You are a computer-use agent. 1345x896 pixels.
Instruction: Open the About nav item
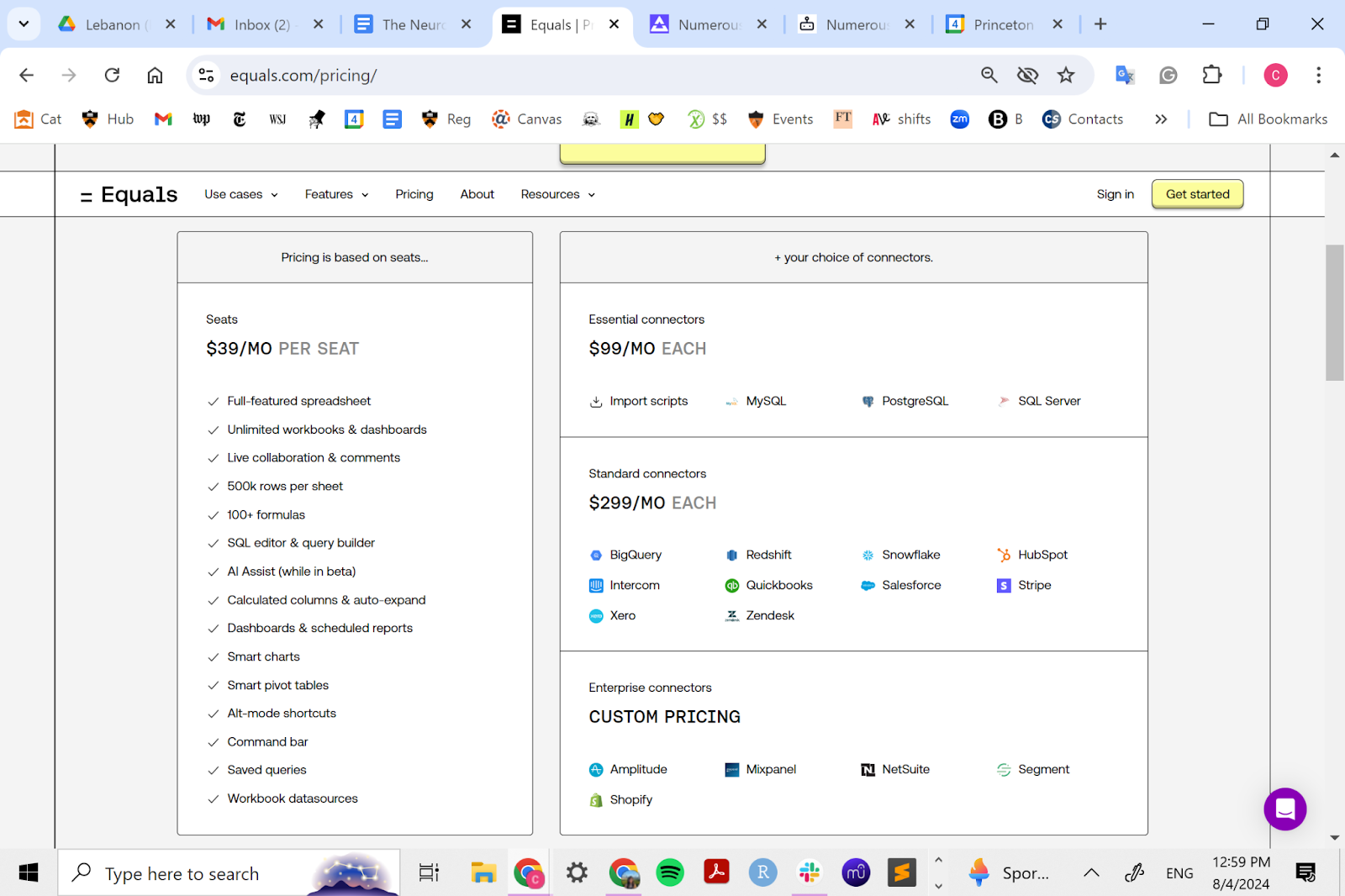pyautogui.click(x=477, y=194)
